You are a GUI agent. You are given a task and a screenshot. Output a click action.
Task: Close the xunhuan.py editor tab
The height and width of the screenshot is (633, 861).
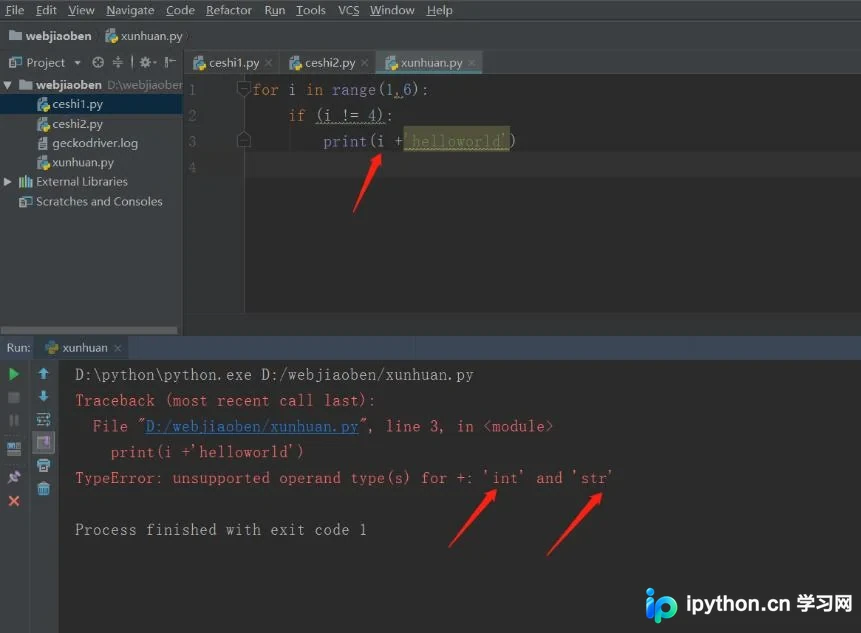click(472, 63)
